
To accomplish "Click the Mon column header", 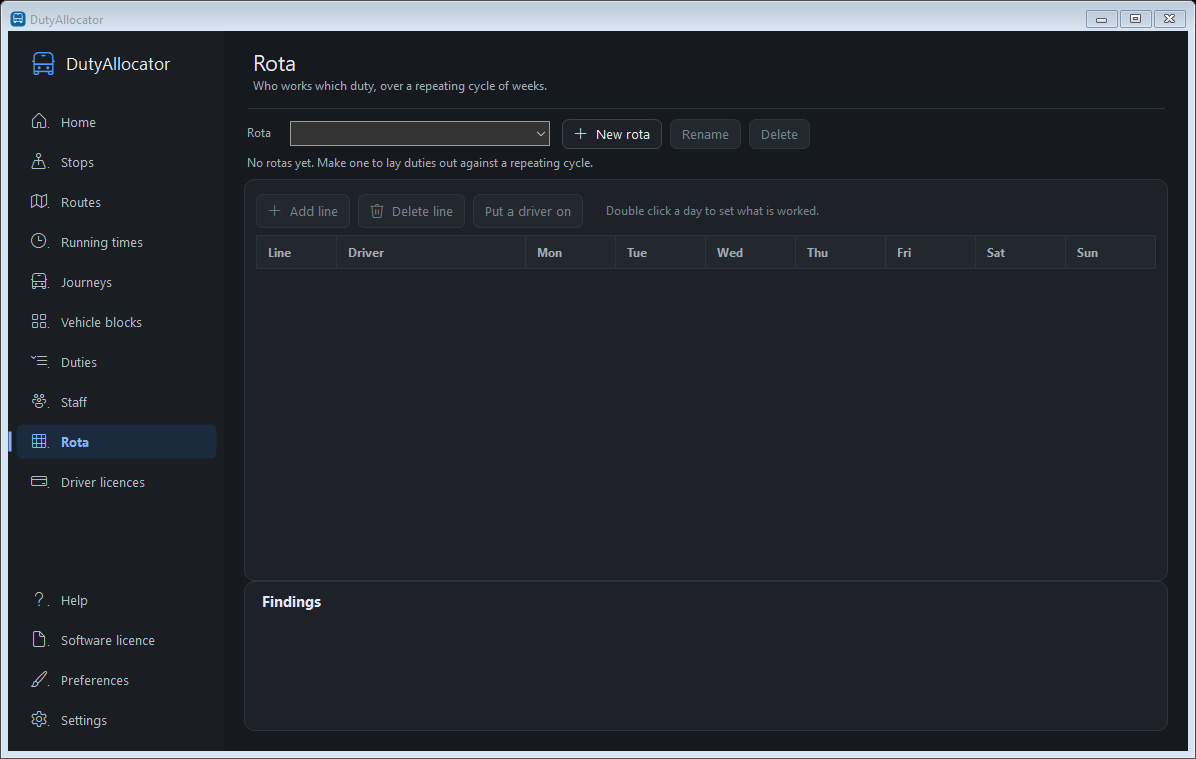I will [x=571, y=252].
